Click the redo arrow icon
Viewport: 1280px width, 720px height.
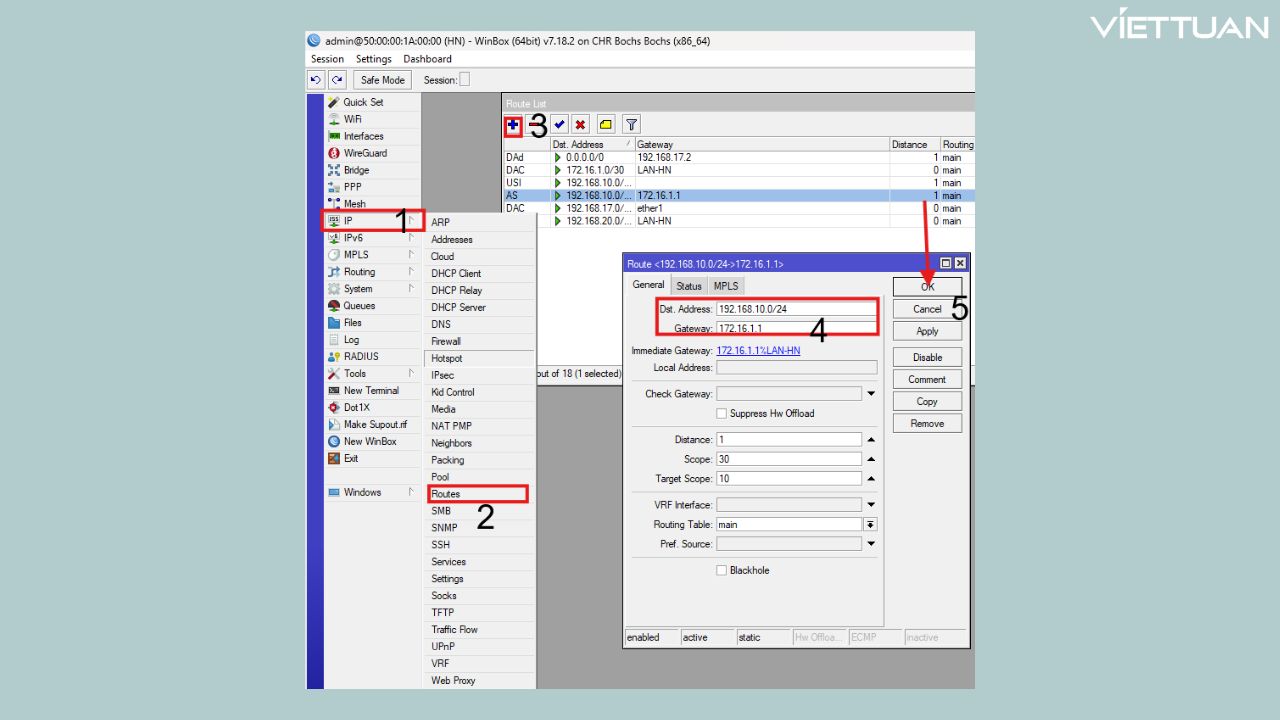(x=337, y=80)
